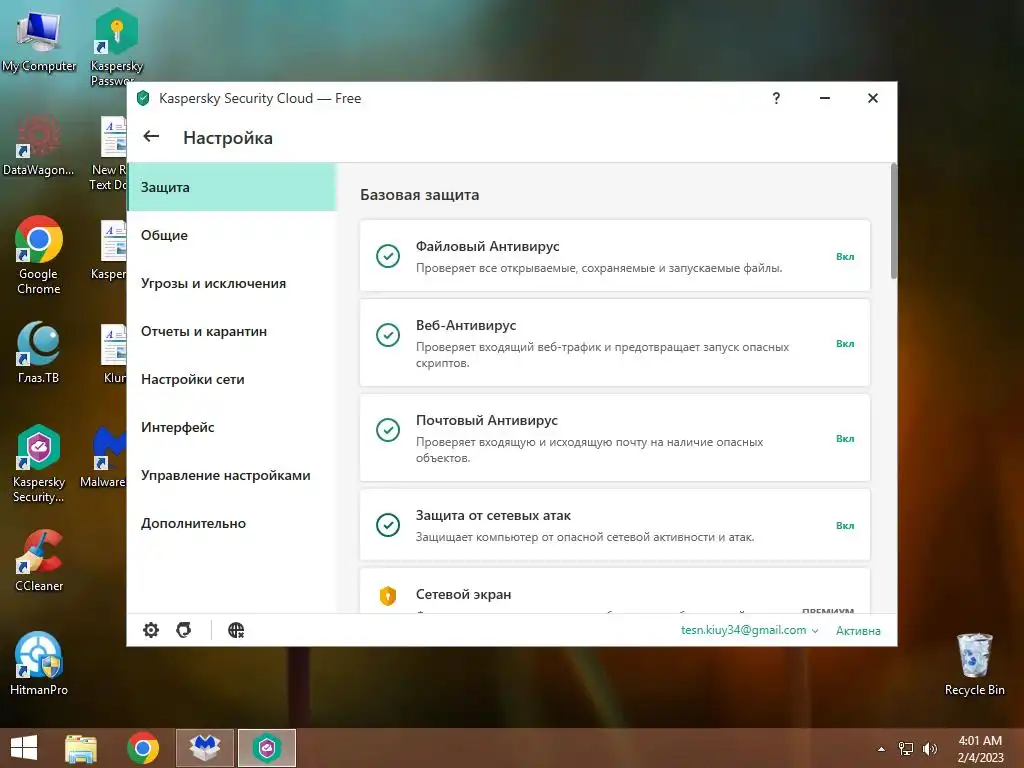Open help with the question mark icon
The image size is (1024, 768).
click(x=776, y=98)
